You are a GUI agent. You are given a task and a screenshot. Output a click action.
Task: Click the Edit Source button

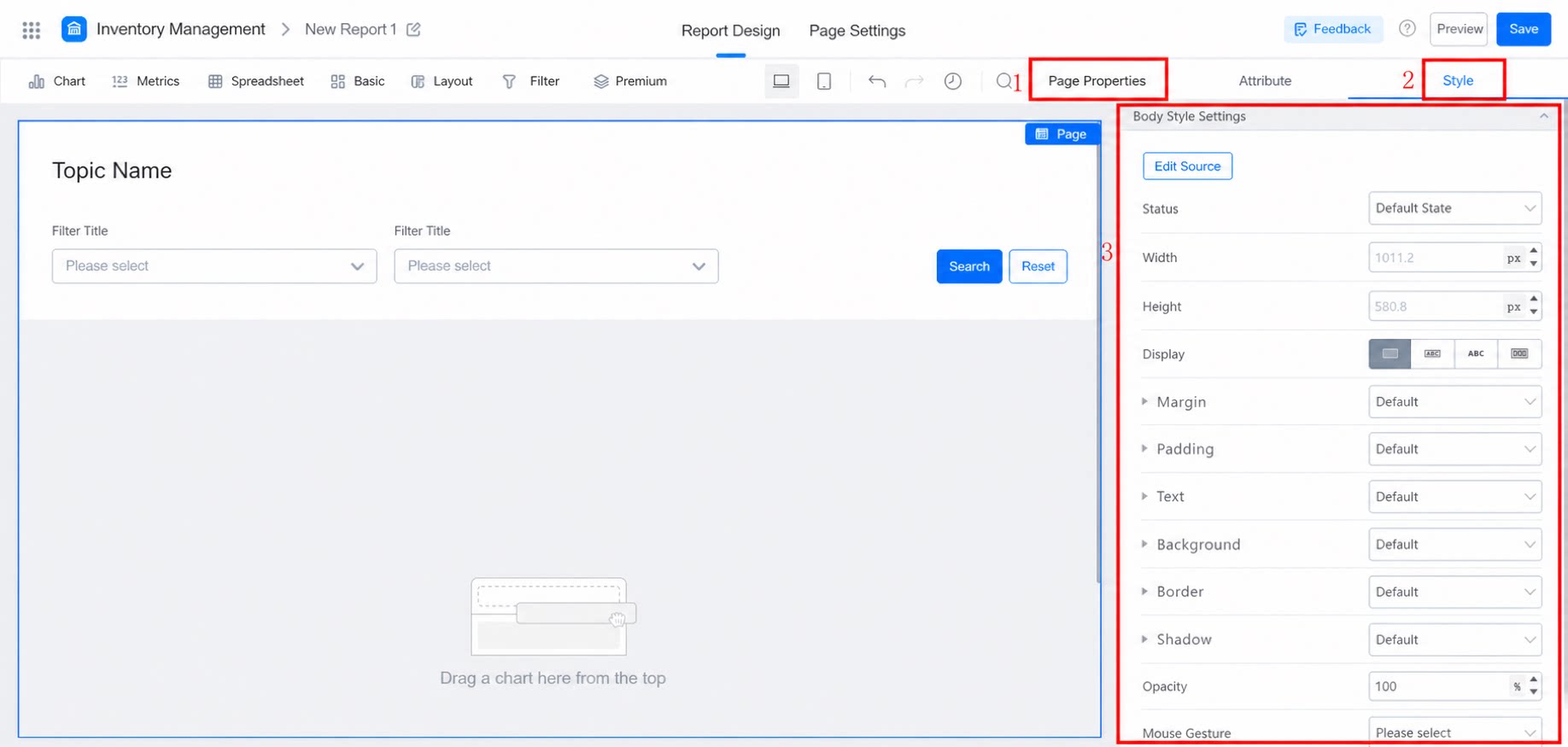[1187, 166]
